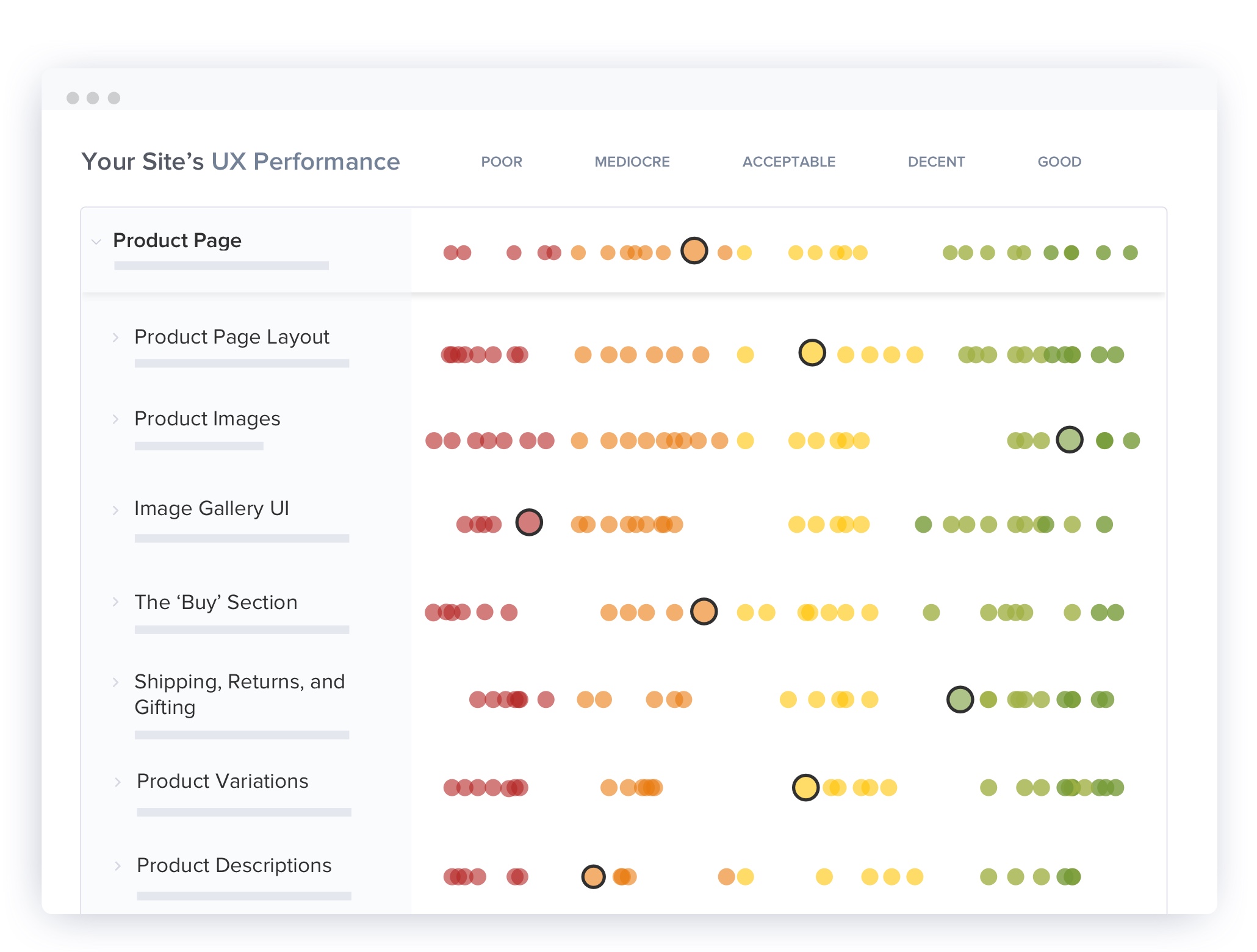The height and width of the screenshot is (952, 1257).
Task: Click the outlined yellow dot in Product Page Layout row
Action: [x=812, y=353]
